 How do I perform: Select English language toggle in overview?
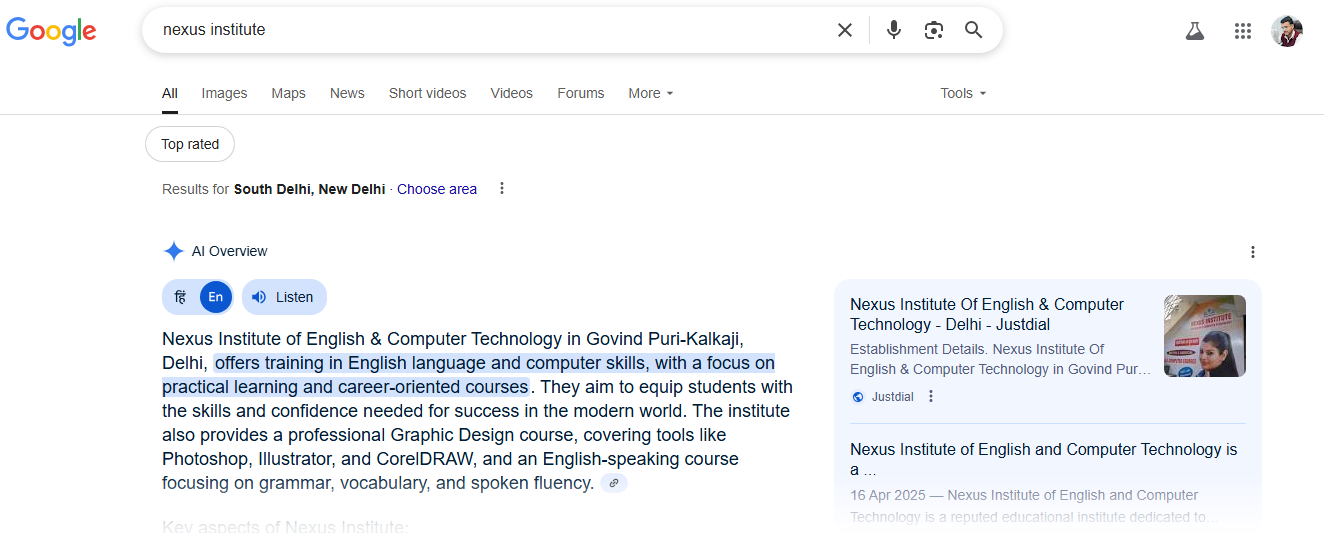click(x=216, y=297)
